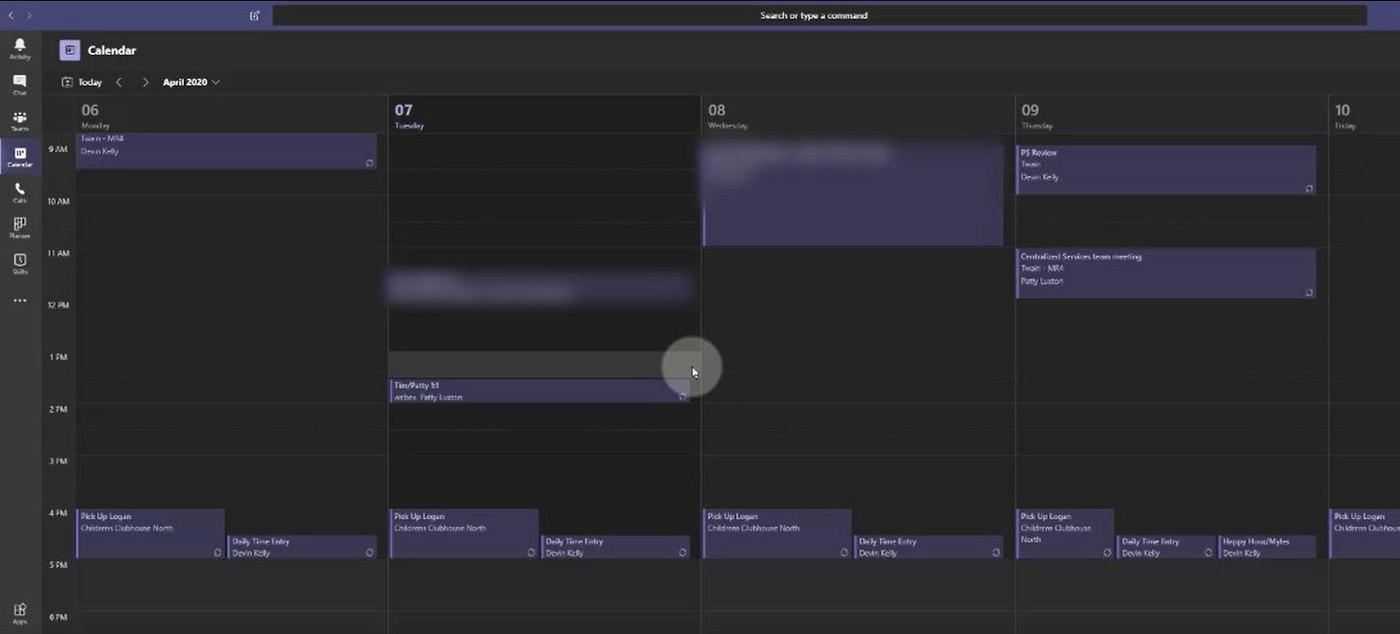Select the Calendar icon in the sidebar
Image resolution: width=1400 pixels, height=634 pixels.
tap(19, 157)
